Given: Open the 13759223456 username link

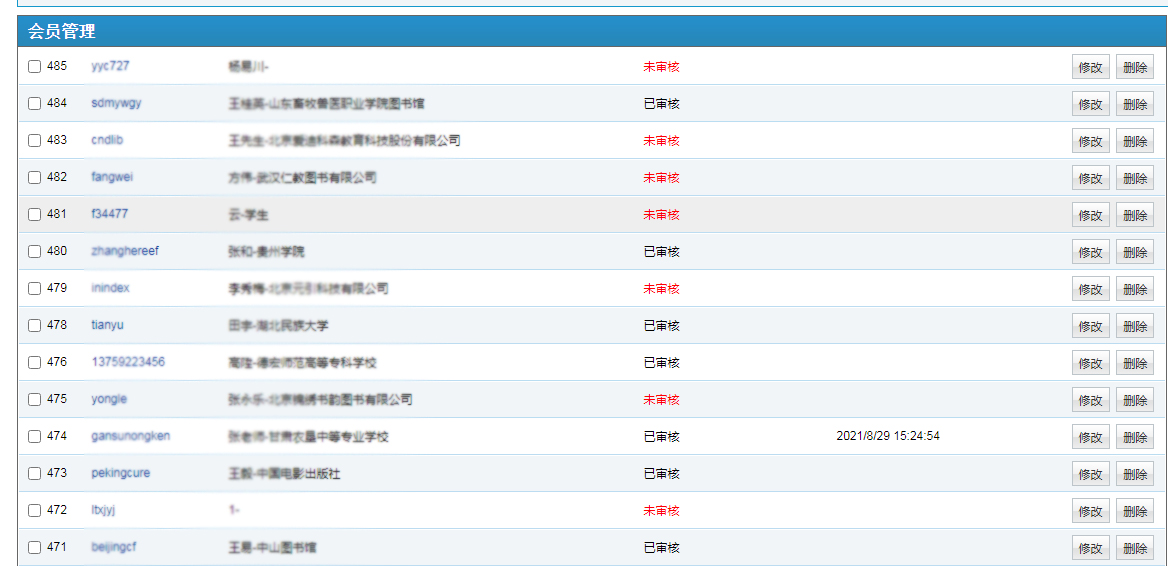Looking at the screenshot, I should 128,362.
